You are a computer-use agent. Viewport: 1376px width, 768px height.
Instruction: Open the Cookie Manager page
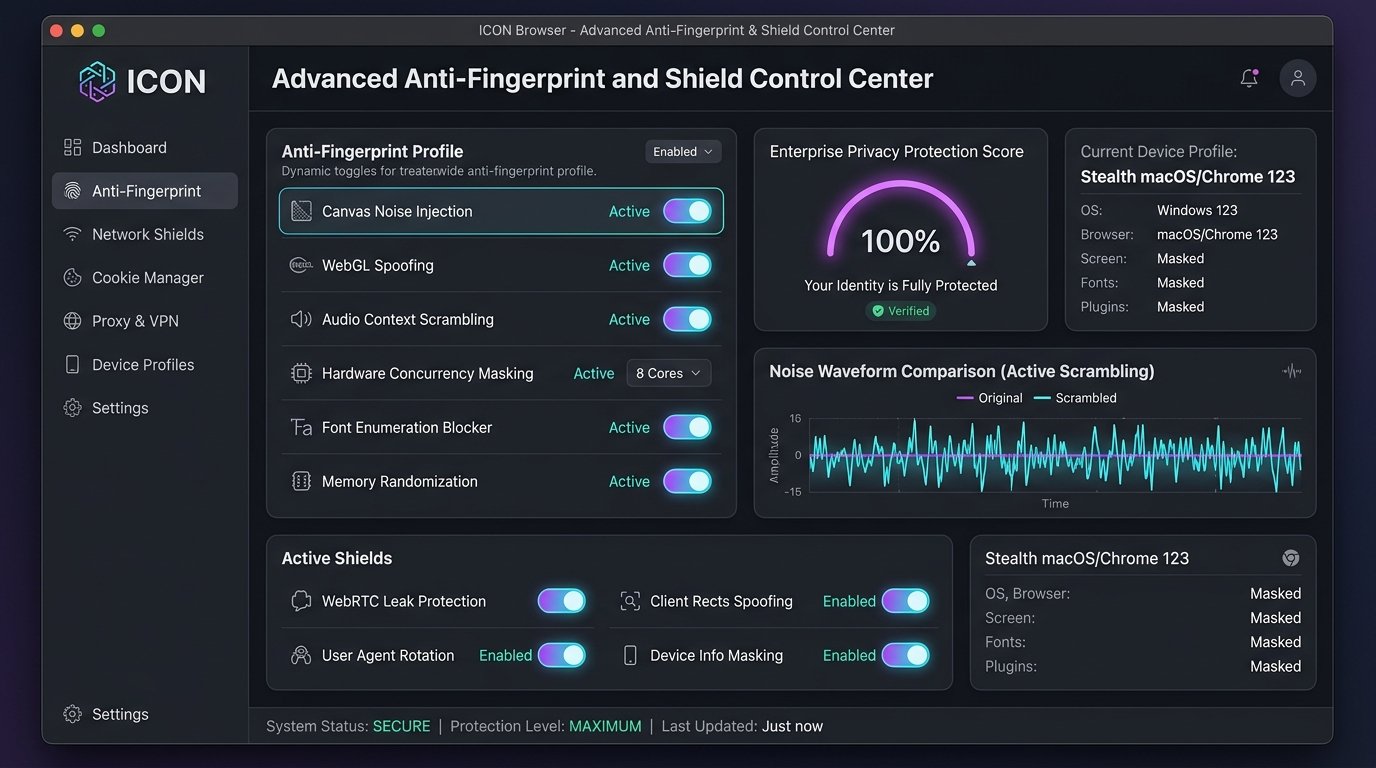(145, 277)
